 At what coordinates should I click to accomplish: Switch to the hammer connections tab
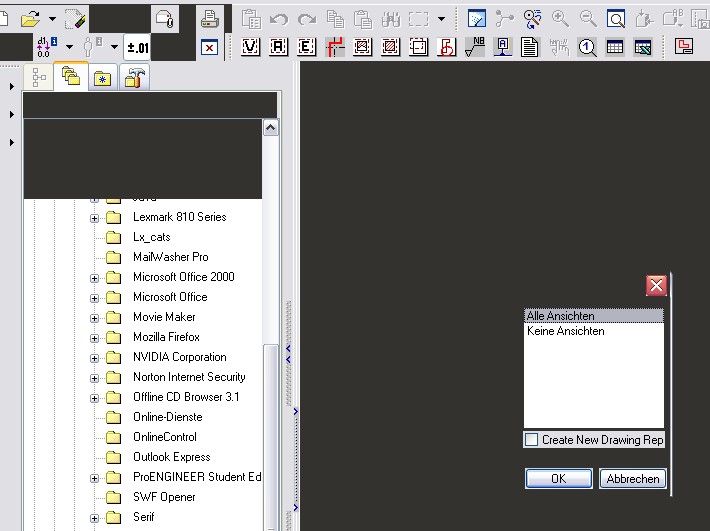(134, 78)
